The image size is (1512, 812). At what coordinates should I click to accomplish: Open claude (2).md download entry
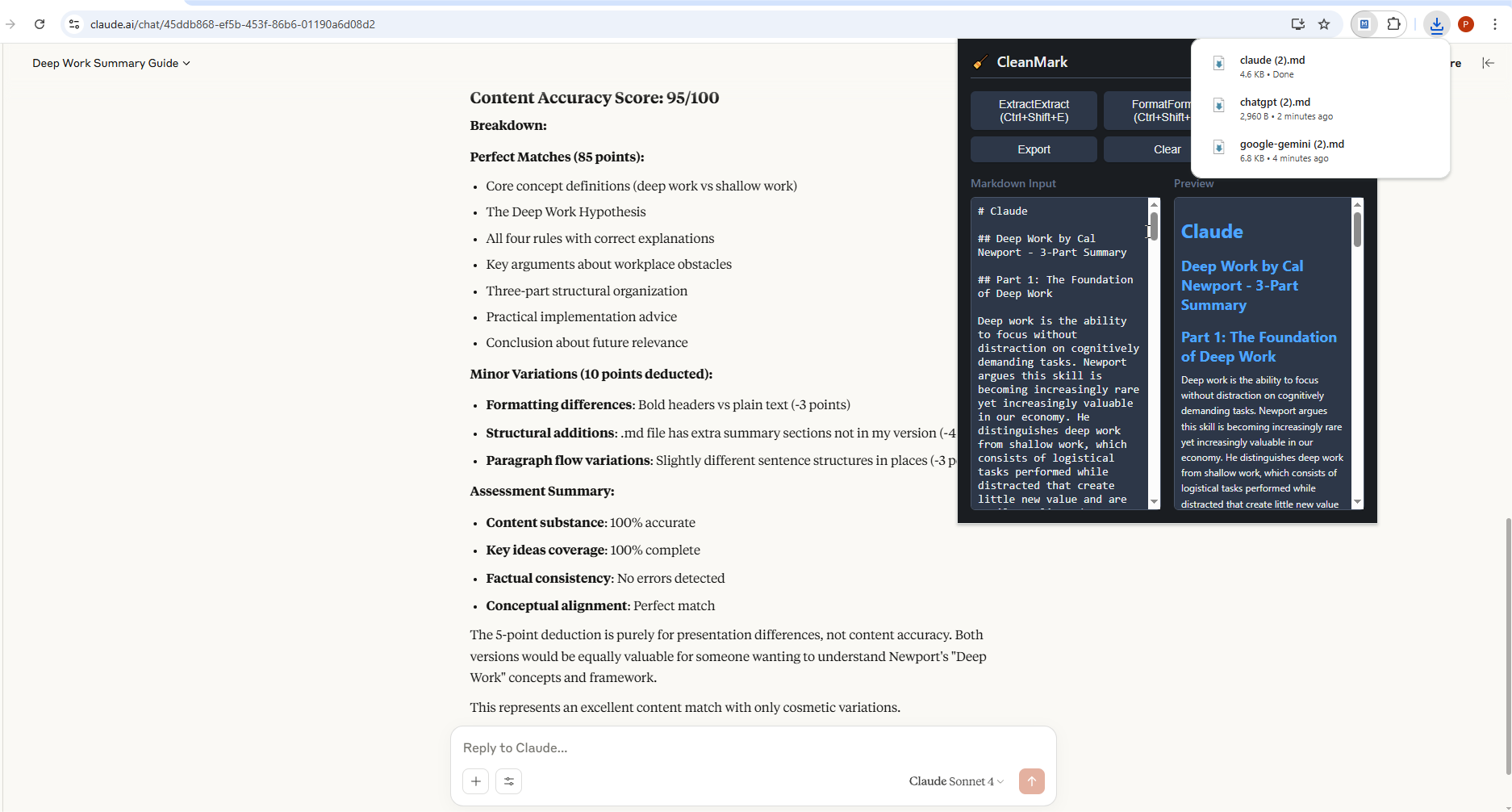pos(1320,66)
